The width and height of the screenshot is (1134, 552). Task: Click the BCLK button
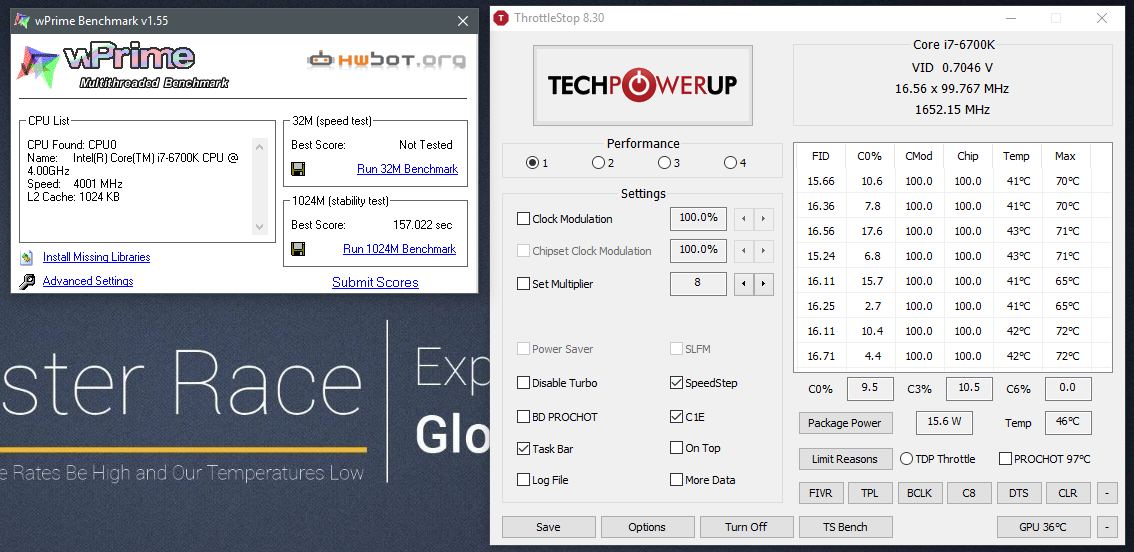tap(919, 493)
